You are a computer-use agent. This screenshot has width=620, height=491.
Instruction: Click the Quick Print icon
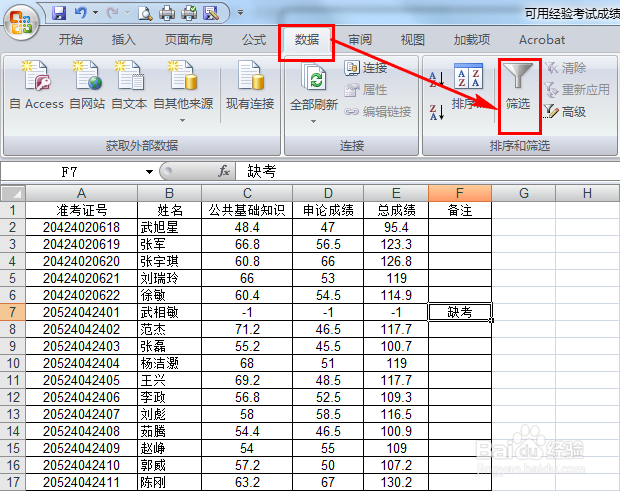(x=189, y=13)
